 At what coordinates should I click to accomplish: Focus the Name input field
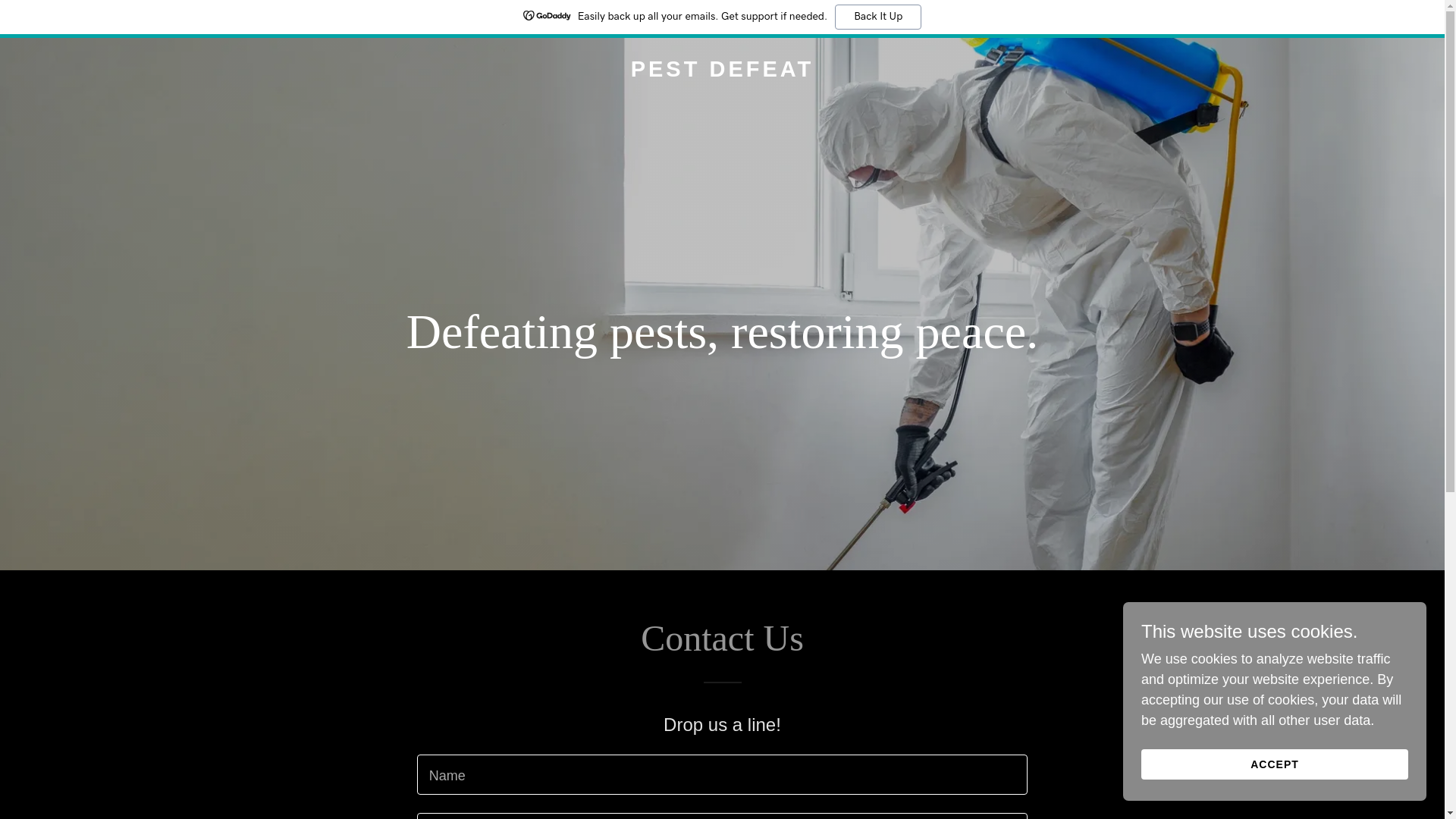tap(722, 774)
